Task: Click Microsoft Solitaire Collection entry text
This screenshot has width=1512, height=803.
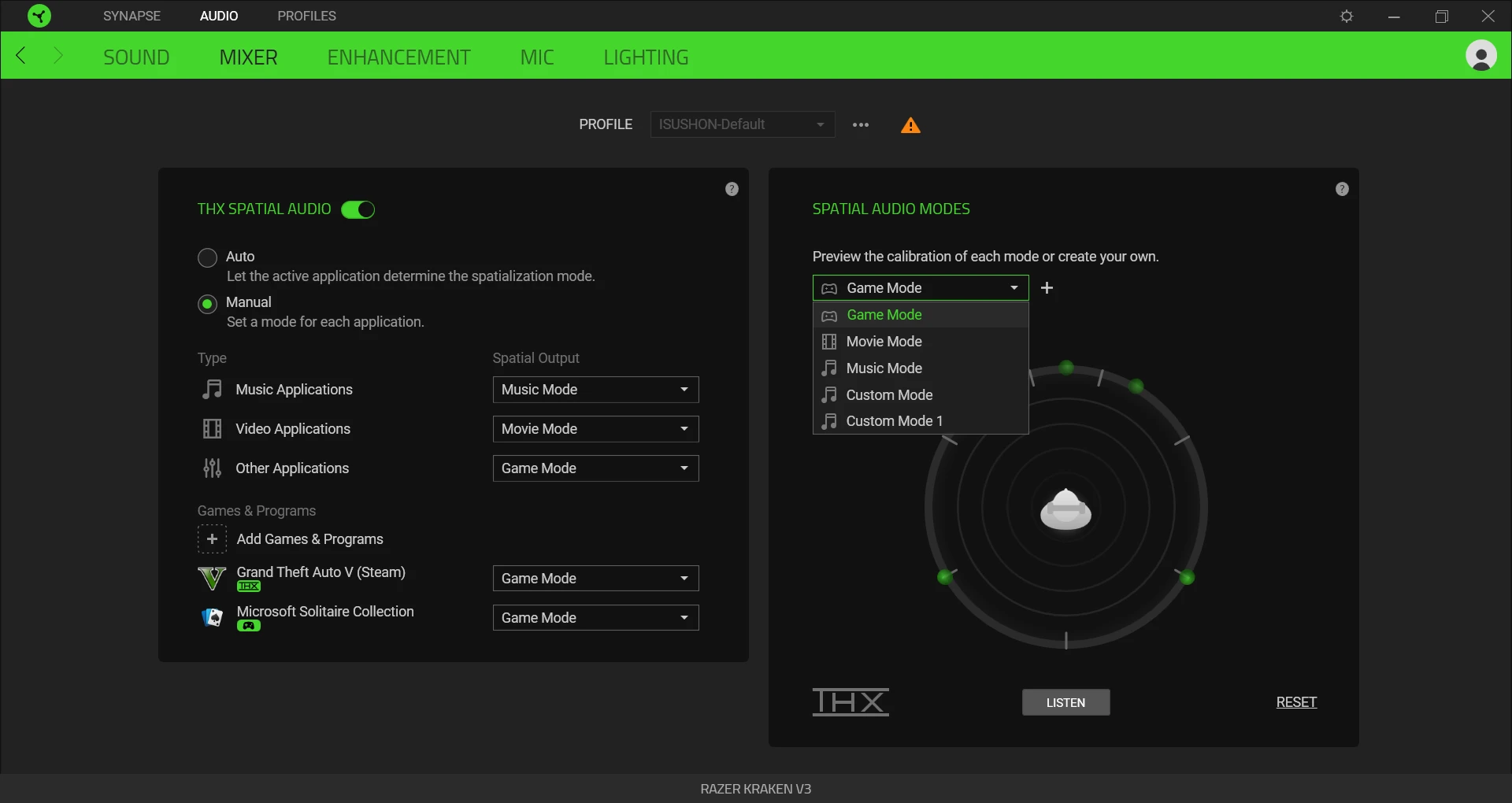Action: pos(325,612)
